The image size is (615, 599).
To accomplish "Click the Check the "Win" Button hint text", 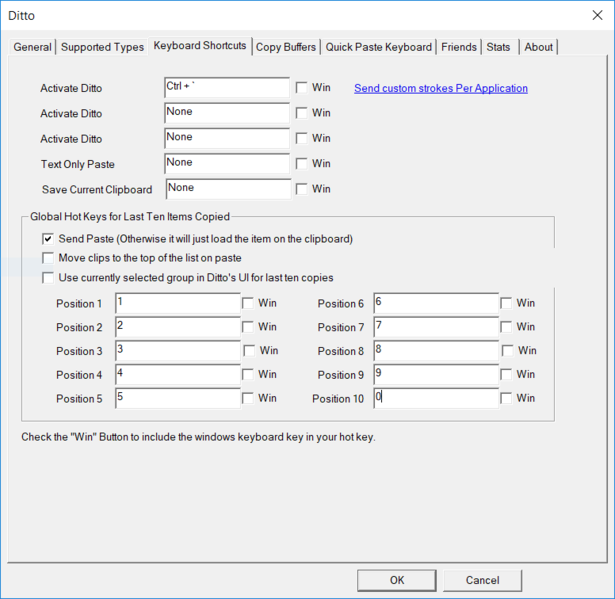I will [x=198, y=437].
